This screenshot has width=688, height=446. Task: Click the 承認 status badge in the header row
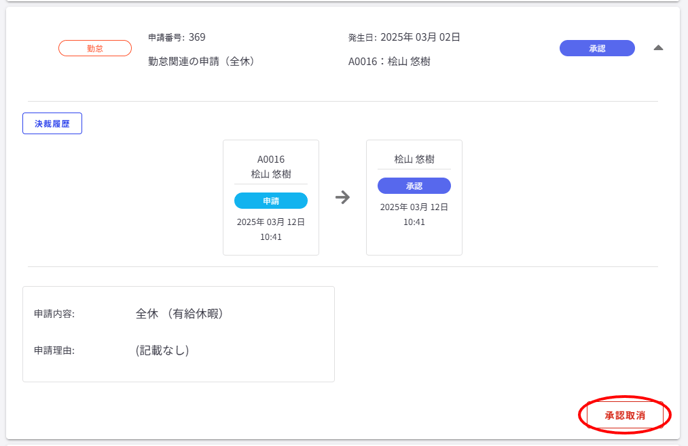click(597, 48)
